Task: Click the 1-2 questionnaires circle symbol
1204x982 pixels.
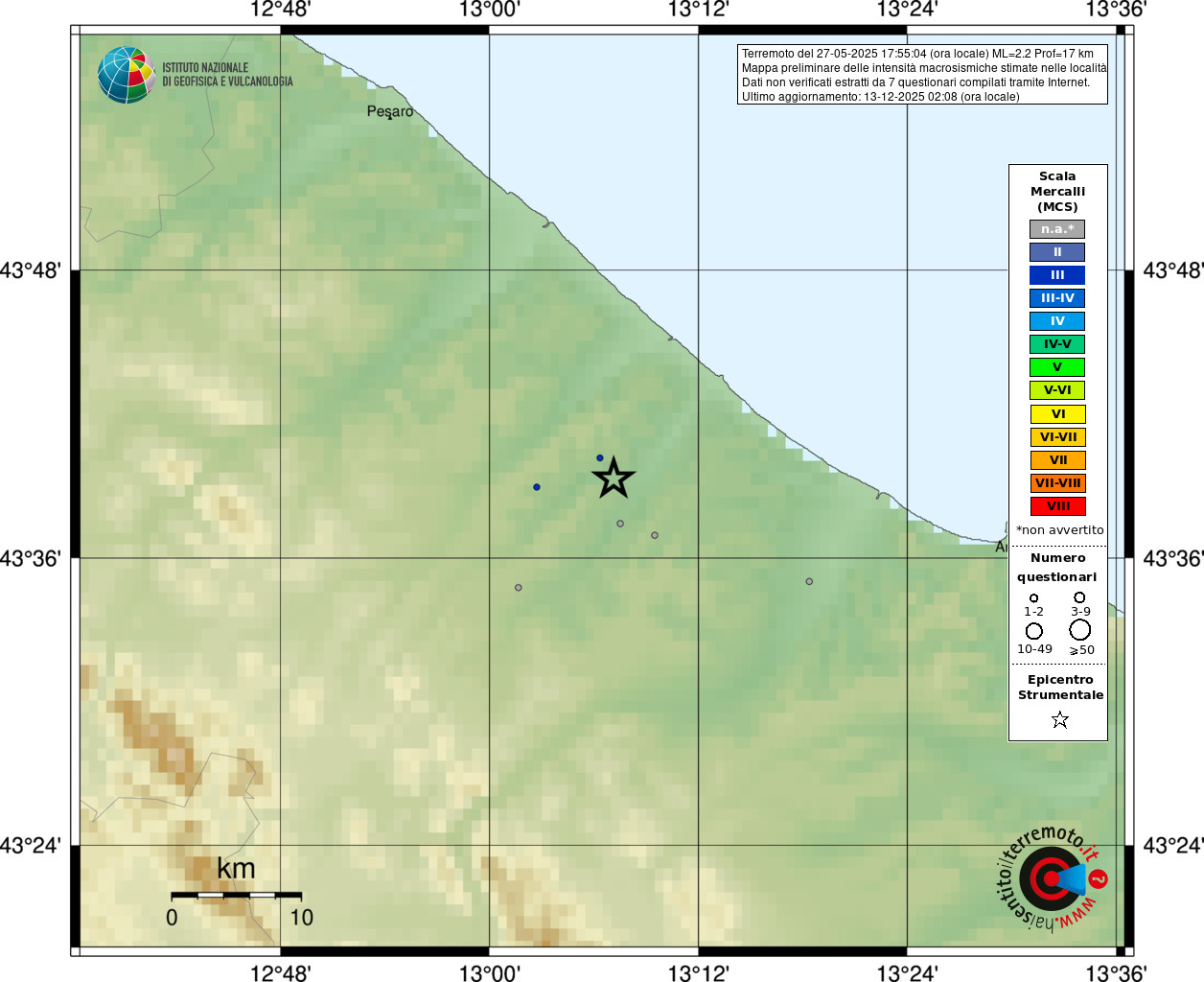Action: 1033,597
